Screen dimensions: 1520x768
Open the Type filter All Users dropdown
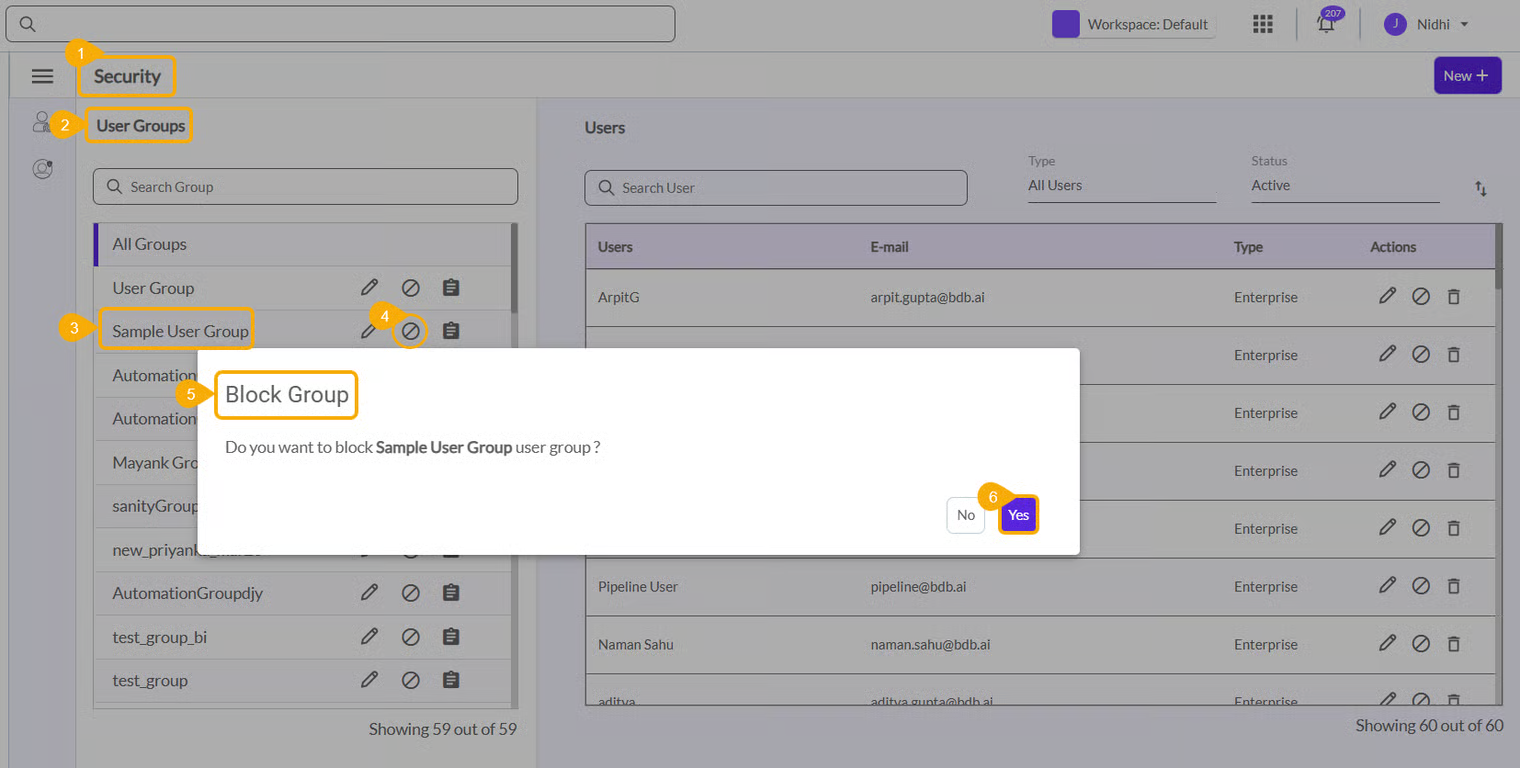tap(1120, 186)
